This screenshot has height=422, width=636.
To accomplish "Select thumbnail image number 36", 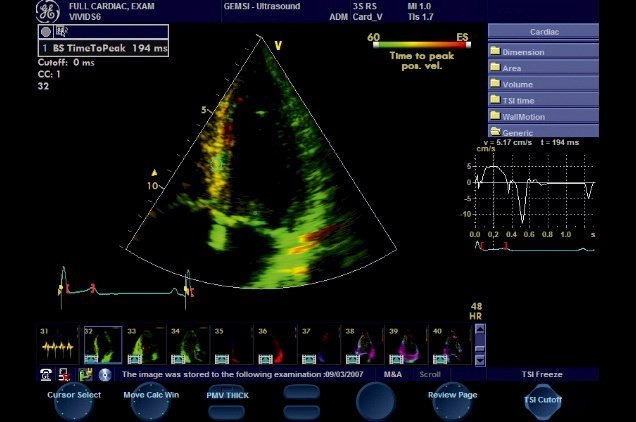I will 275,347.
